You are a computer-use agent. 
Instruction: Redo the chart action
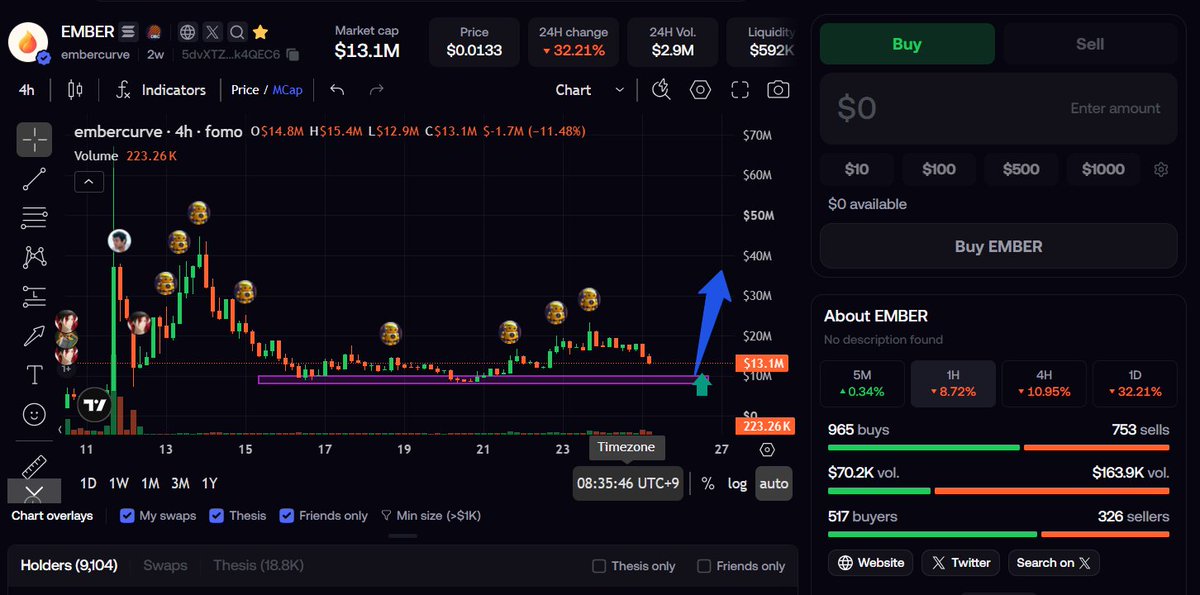(x=377, y=90)
